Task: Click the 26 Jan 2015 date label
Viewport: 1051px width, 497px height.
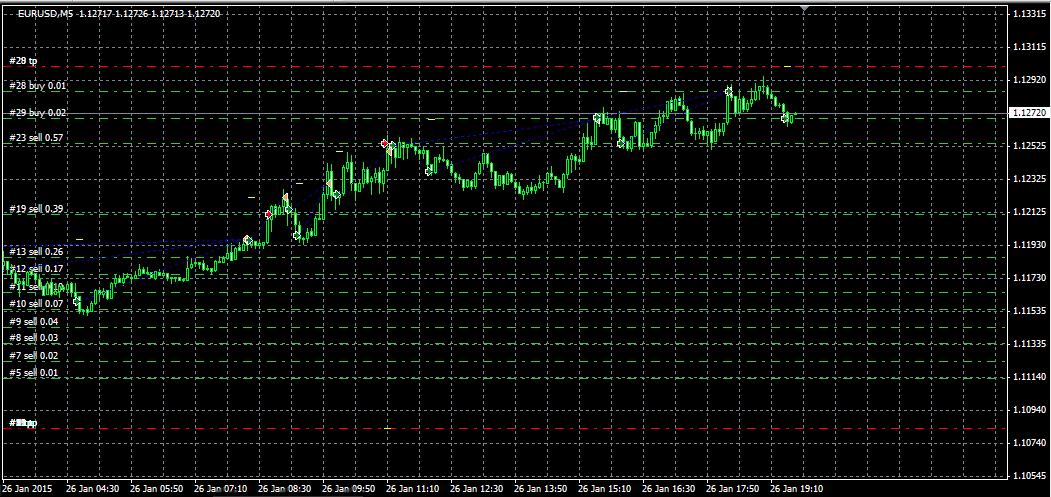Action: (26, 489)
